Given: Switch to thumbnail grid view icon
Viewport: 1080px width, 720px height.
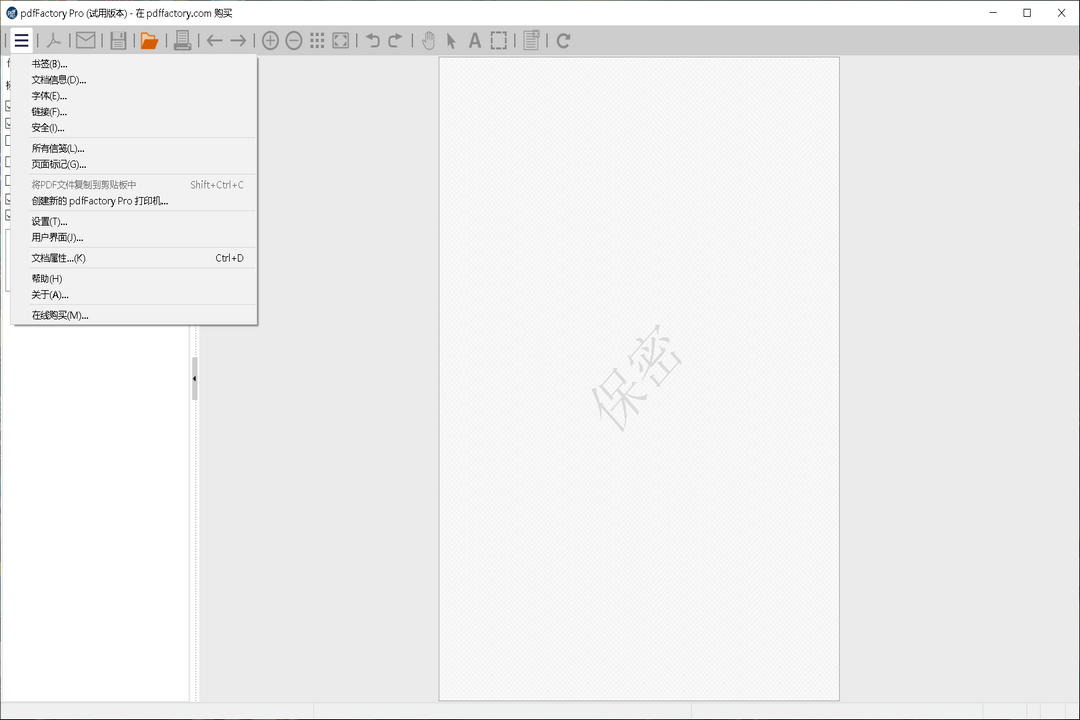Looking at the screenshot, I should tap(317, 41).
